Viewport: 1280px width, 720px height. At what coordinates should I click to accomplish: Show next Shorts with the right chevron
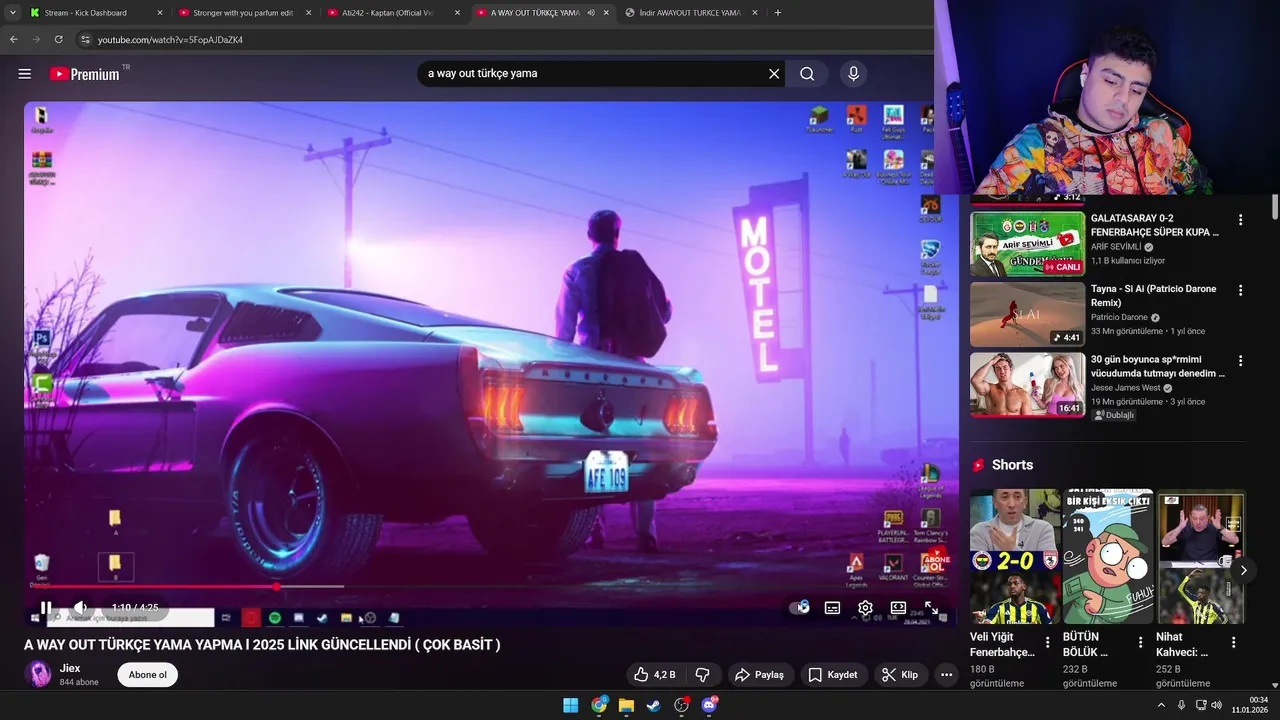tap(1243, 570)
